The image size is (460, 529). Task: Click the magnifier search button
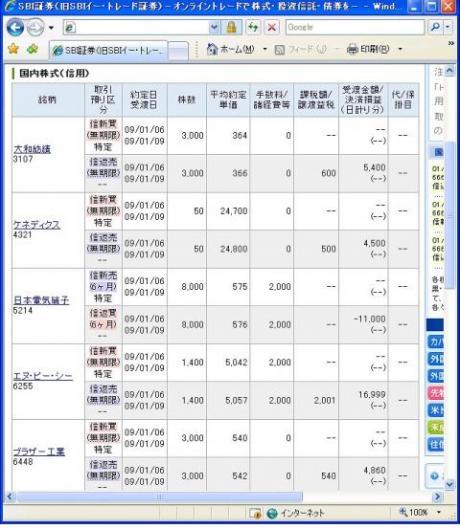coord(435,27)
